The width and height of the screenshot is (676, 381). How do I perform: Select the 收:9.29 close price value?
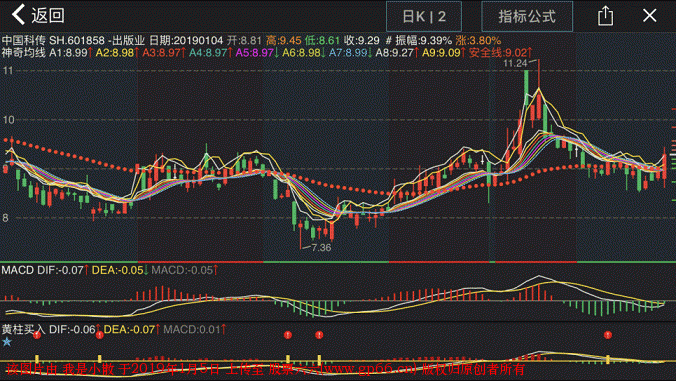click(x=362, y=41)
